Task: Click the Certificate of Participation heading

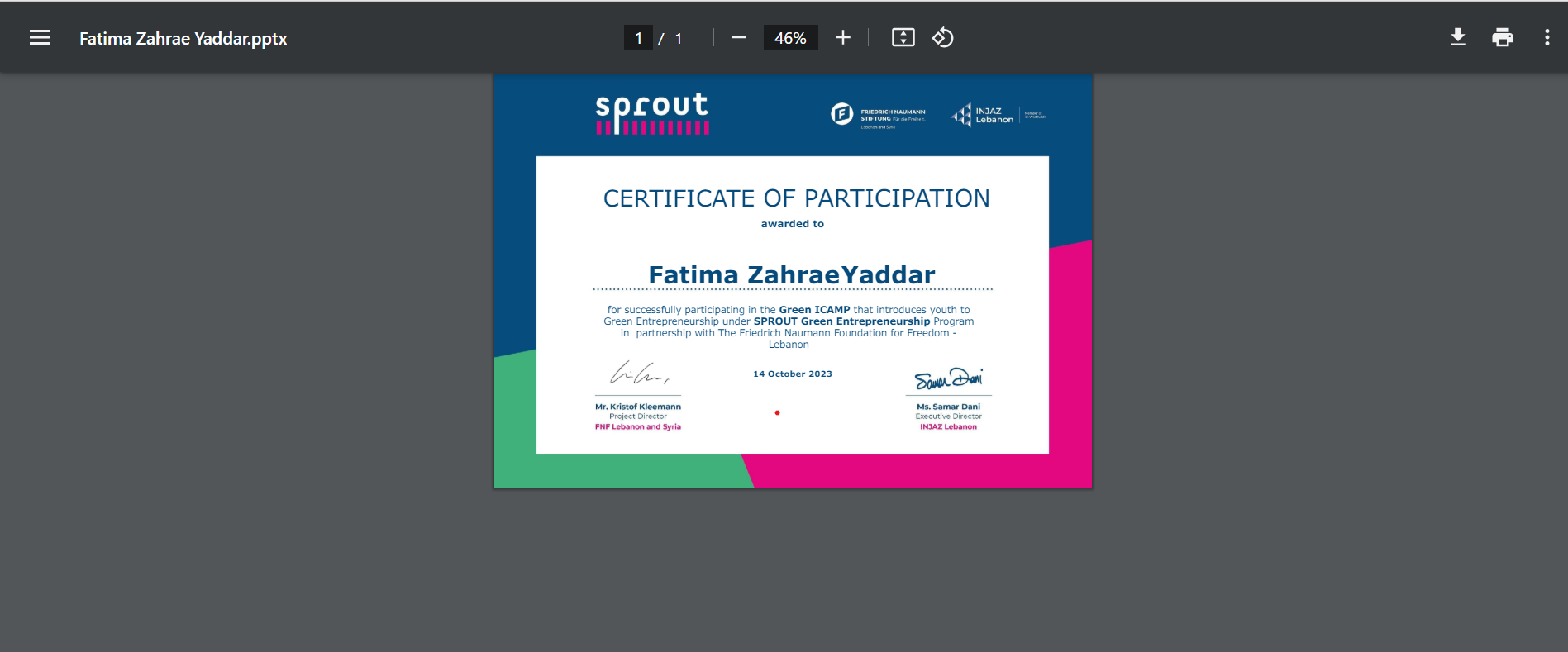Action: (x=796, y=198)
